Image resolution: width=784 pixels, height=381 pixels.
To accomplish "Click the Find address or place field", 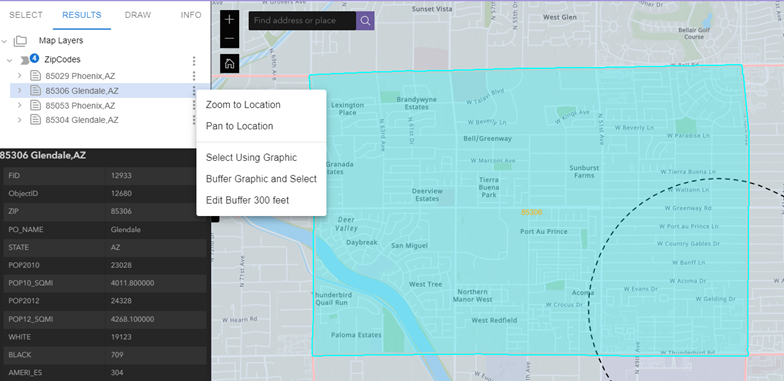I will point(302,20).
